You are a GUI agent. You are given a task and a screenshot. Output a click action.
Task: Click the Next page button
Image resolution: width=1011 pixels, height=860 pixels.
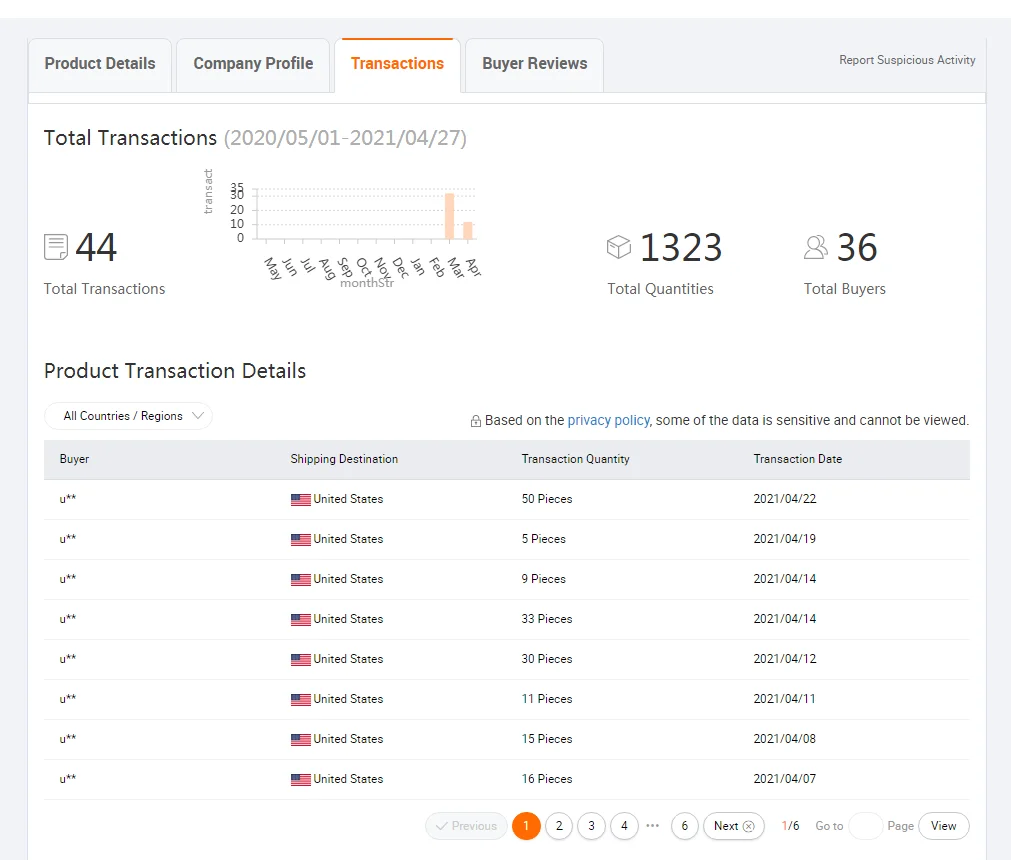point(733,826)
